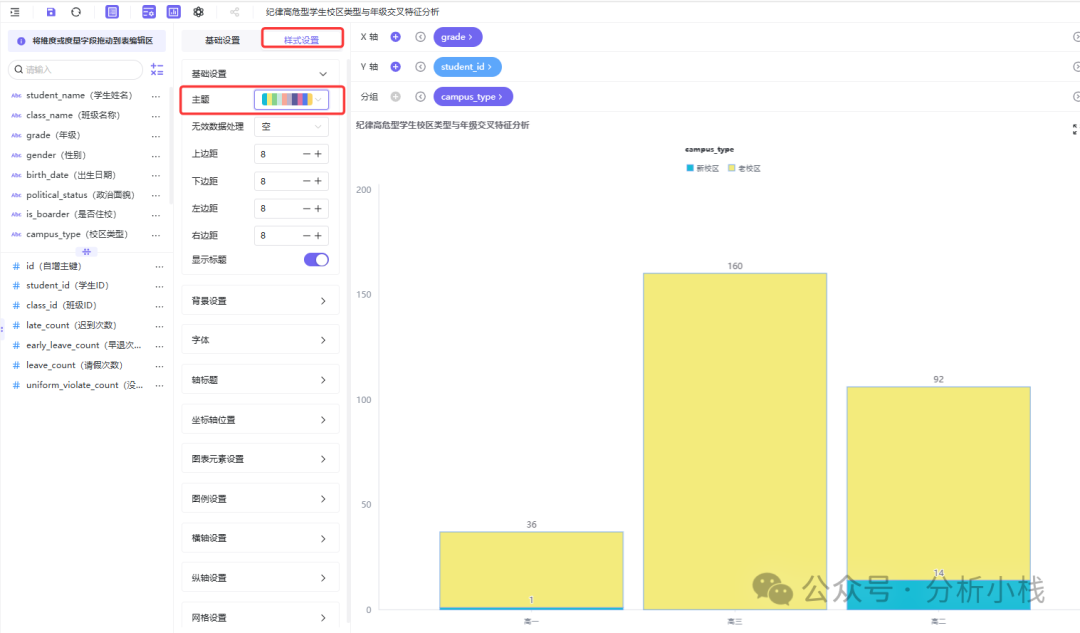Switch to the 样式设置 tab

click(x=302, y=40)
